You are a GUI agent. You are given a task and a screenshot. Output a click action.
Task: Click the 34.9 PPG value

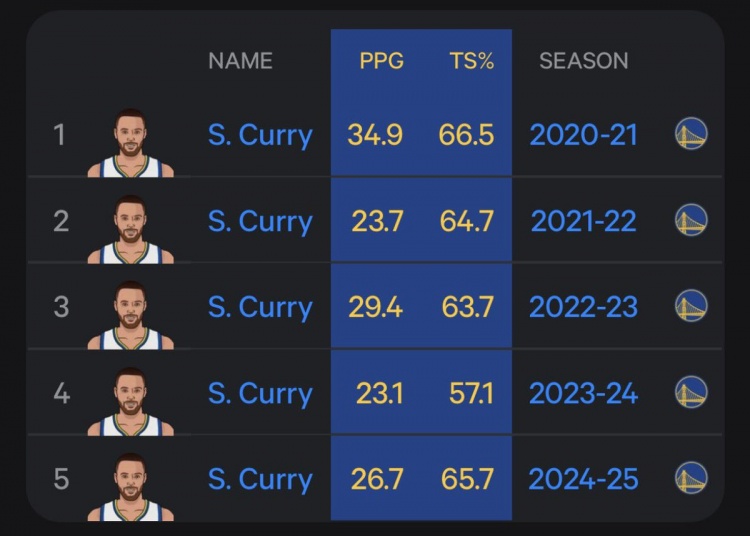(375, 135)
